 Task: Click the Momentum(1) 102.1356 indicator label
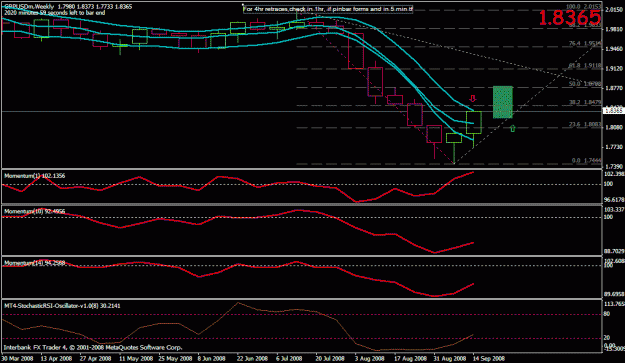(35, 176)
